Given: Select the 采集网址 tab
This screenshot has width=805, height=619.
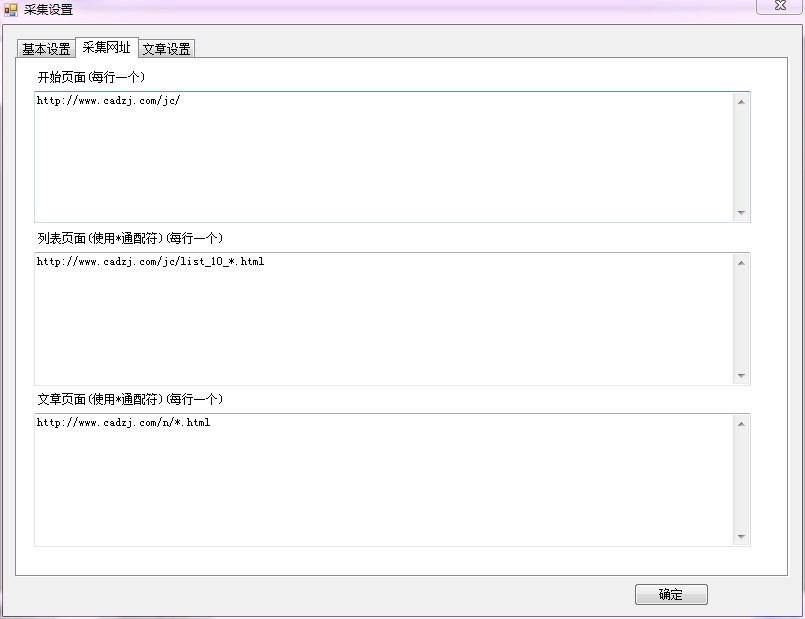Looking at the screenshot, I should [x=106, y=47].
